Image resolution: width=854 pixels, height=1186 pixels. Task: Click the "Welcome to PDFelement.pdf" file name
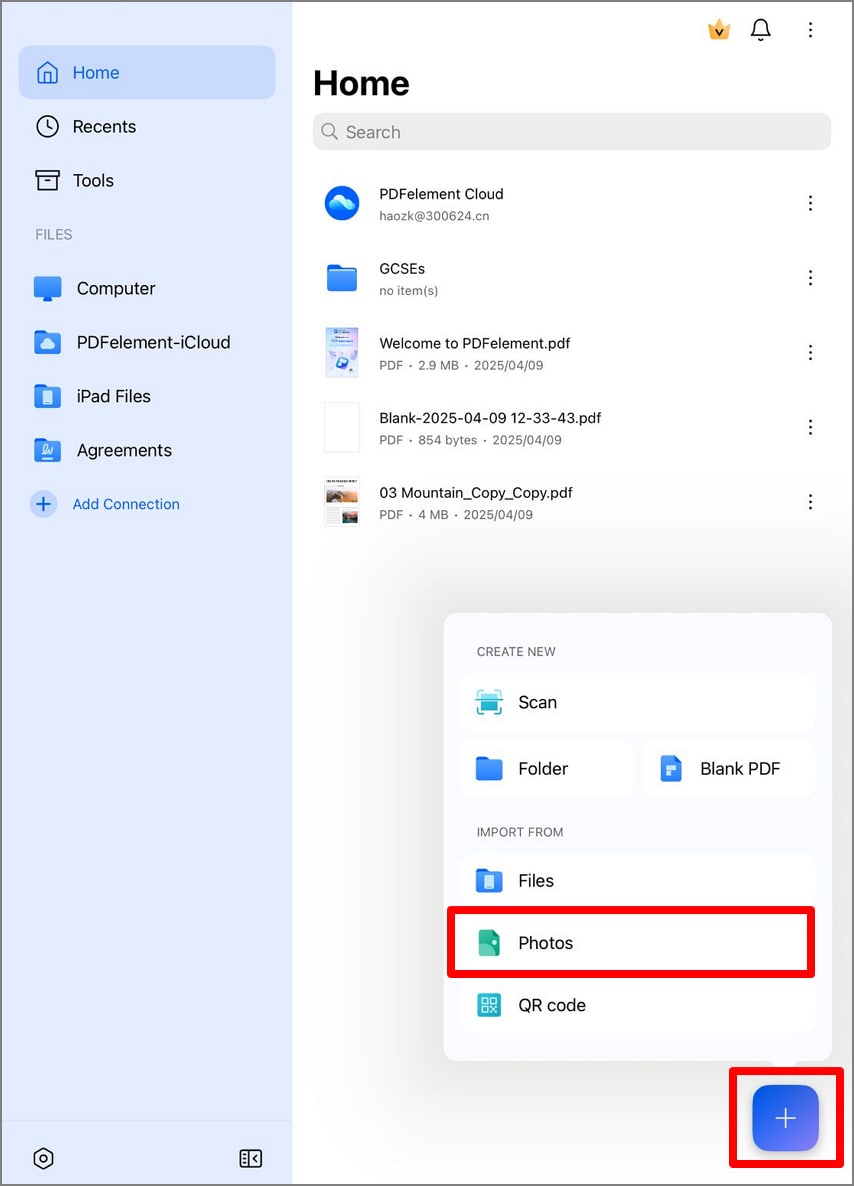coord(474,343)
